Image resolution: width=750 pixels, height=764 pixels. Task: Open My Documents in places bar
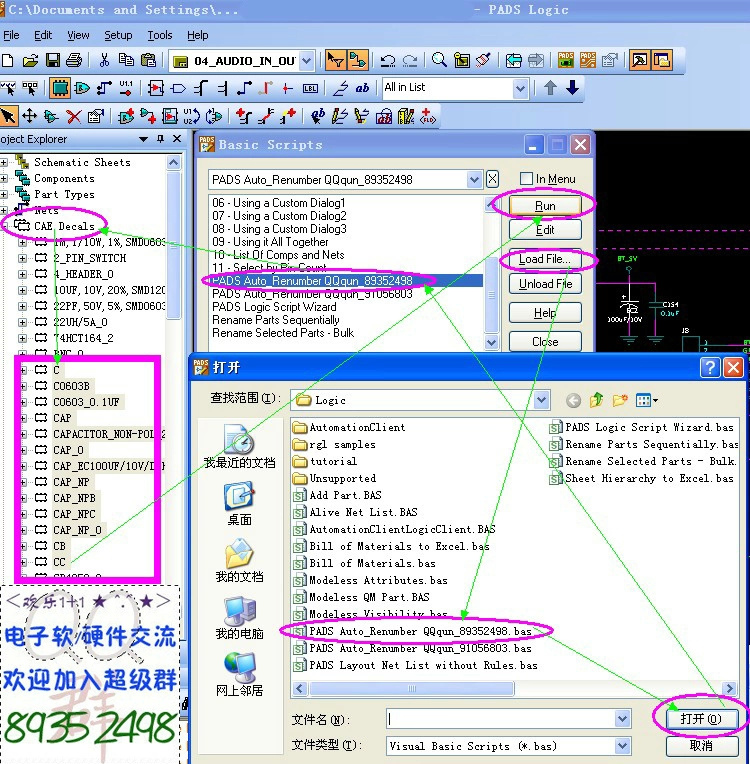point(239,560)
